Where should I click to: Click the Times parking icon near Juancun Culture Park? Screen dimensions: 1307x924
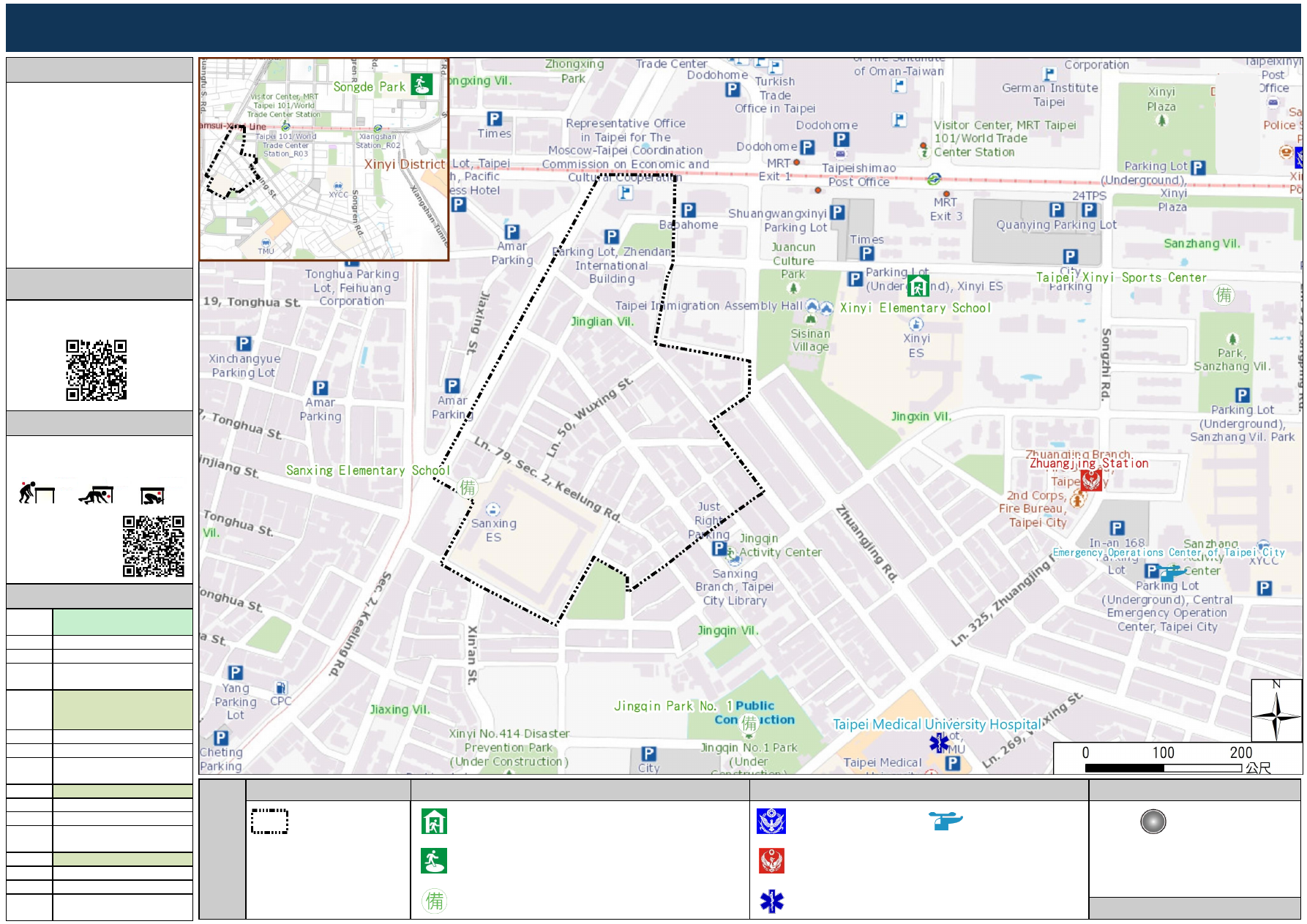866,253
